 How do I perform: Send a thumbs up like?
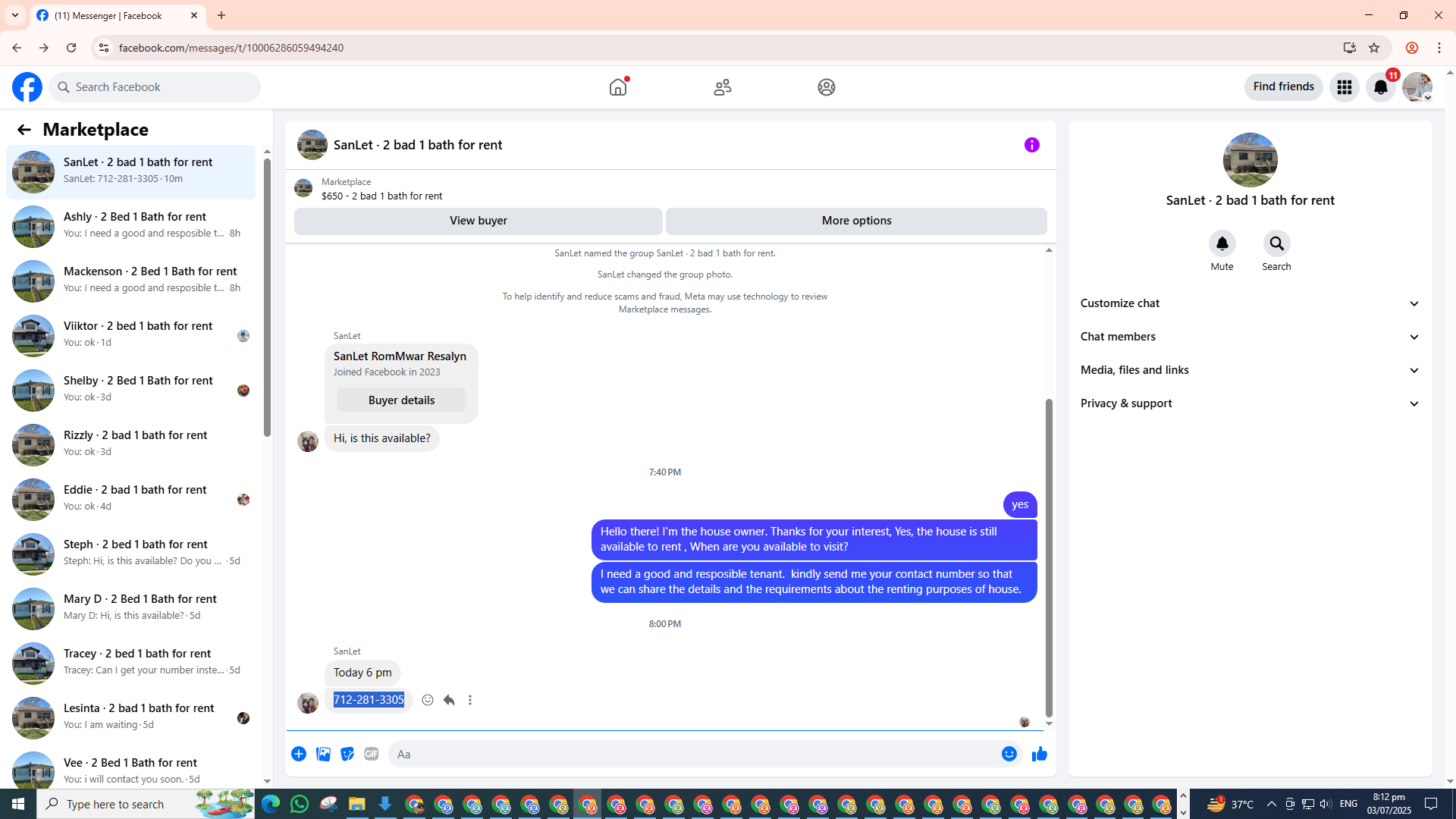[x=1039, y=754]
